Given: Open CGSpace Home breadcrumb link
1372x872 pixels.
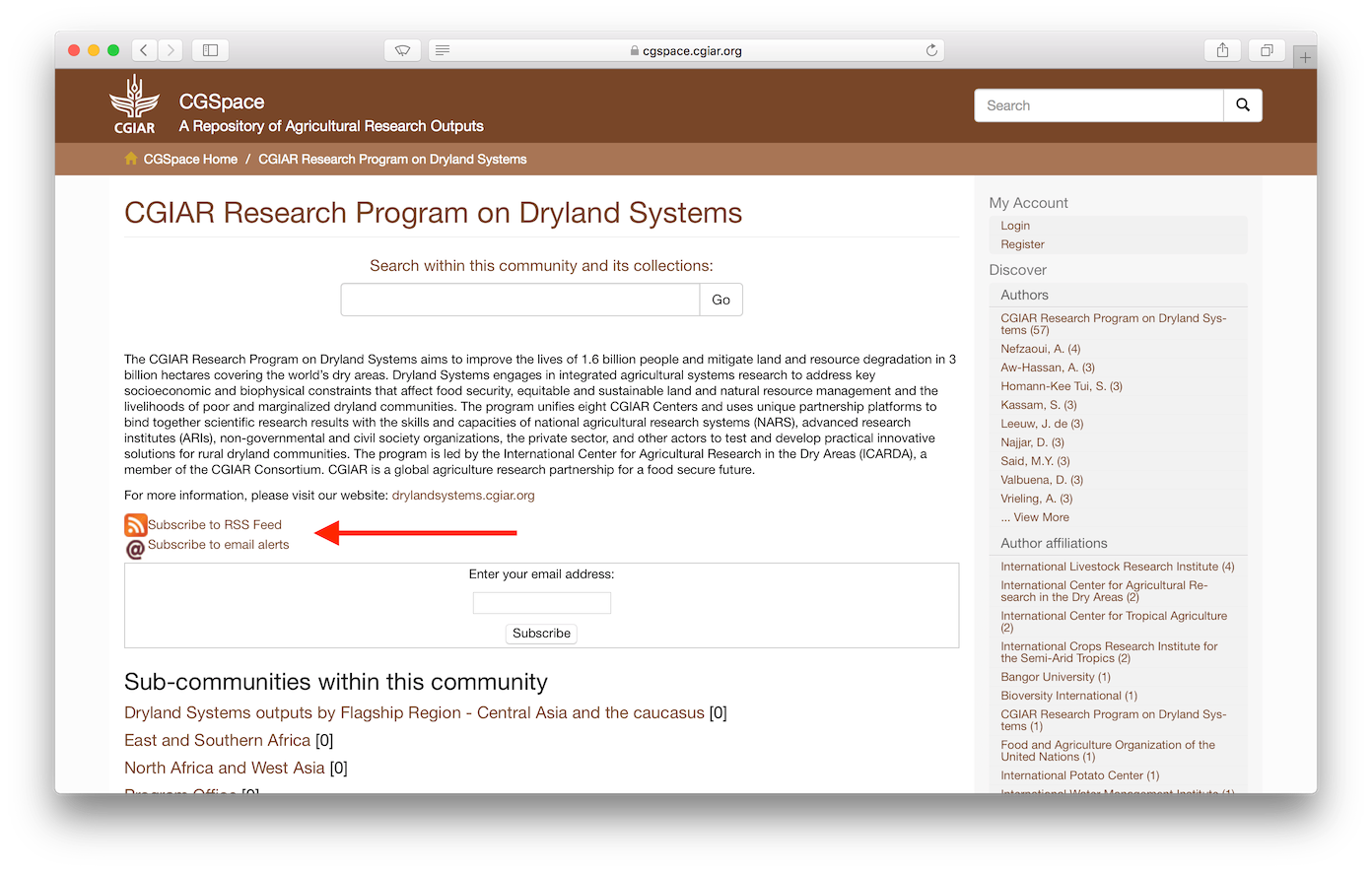Looking at the screenshot, I should tap(190, 159).
